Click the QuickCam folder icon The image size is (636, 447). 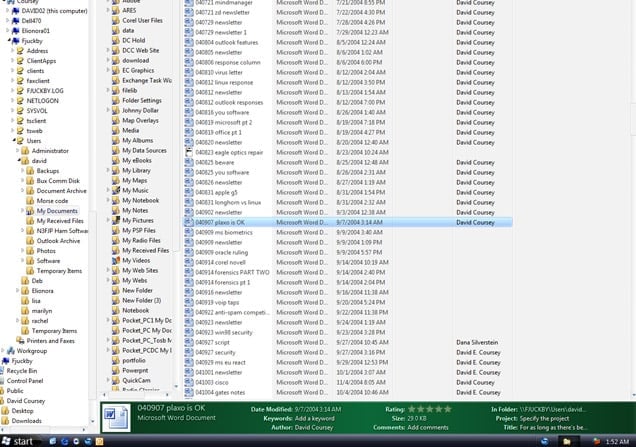coord(116,380)
